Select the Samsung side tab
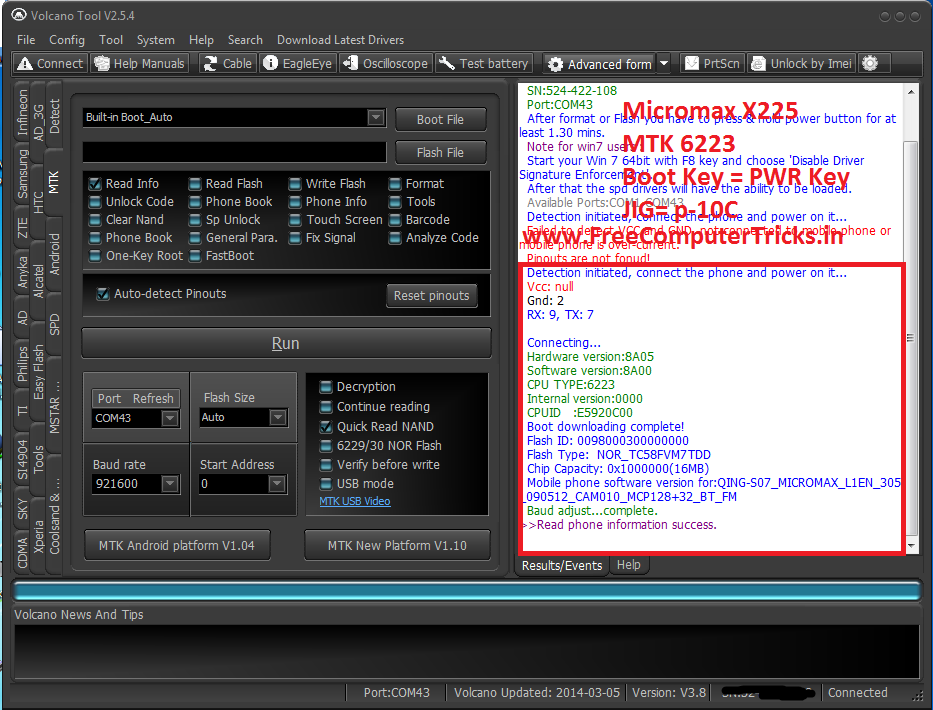Image resolution: width=933 pixels, height=710 pixels. point(23,174)
